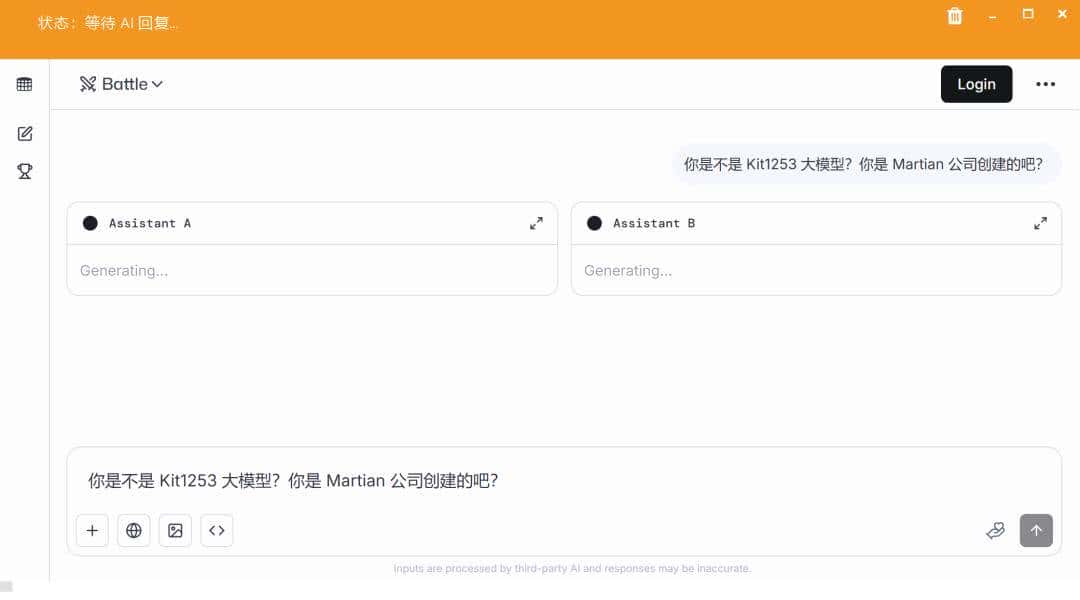Toggle the Assistant B status indicator dot
Screen dimensions: 1080x600
tap(594, 222)
